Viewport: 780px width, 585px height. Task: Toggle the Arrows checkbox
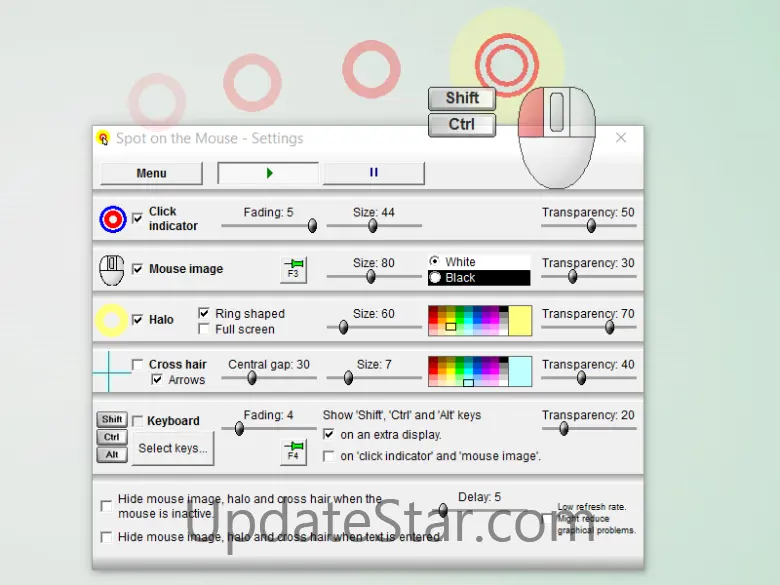coord(157,380)
